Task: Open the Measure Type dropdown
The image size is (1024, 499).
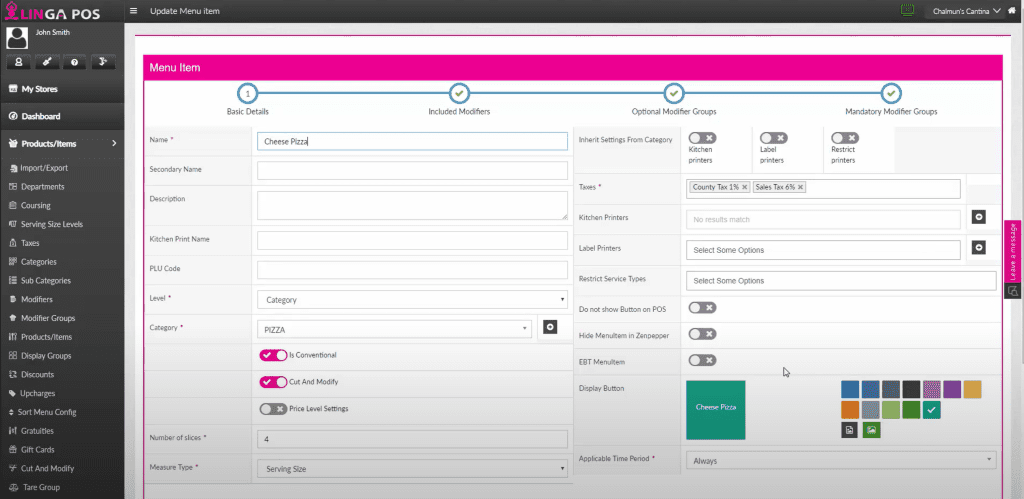Action: [x=412, y=467]
